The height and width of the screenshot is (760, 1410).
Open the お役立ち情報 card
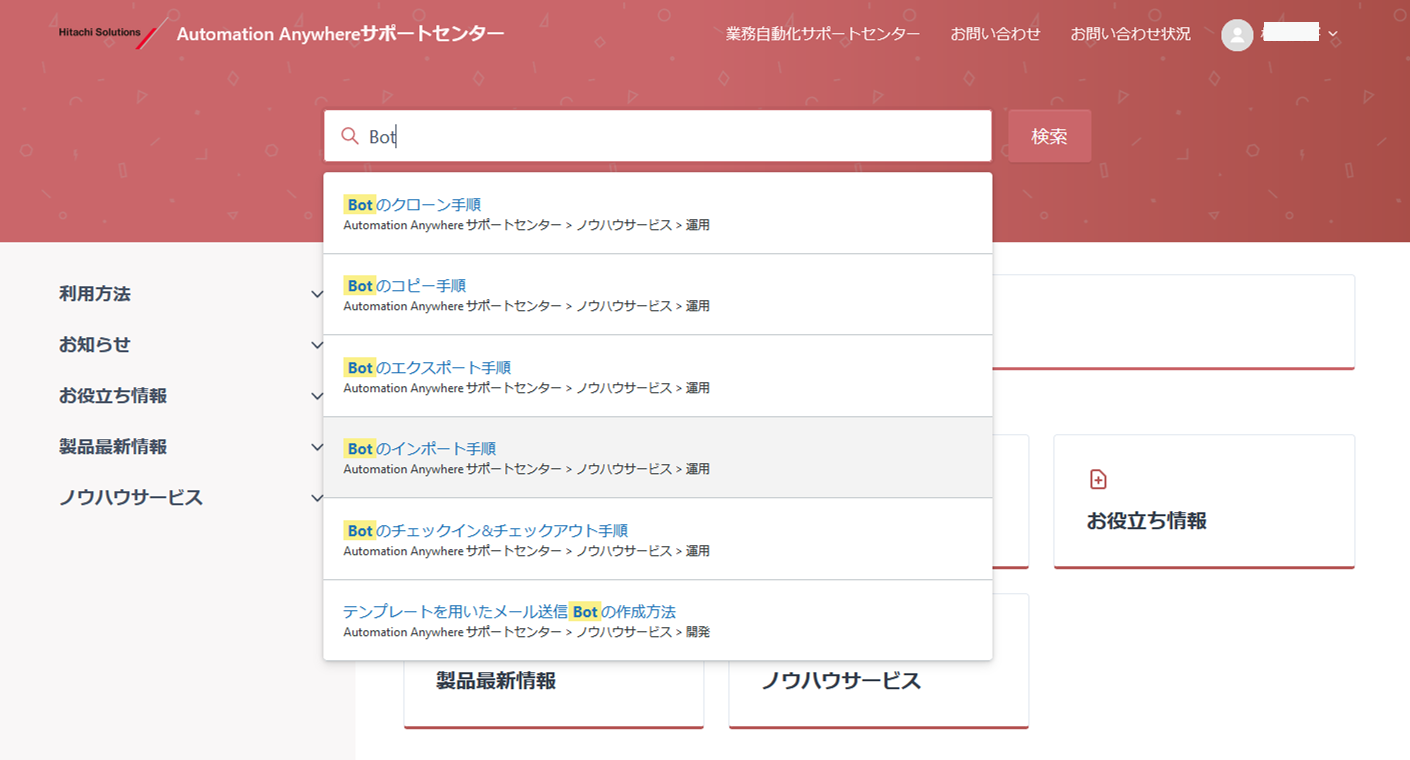(1204, 501)
